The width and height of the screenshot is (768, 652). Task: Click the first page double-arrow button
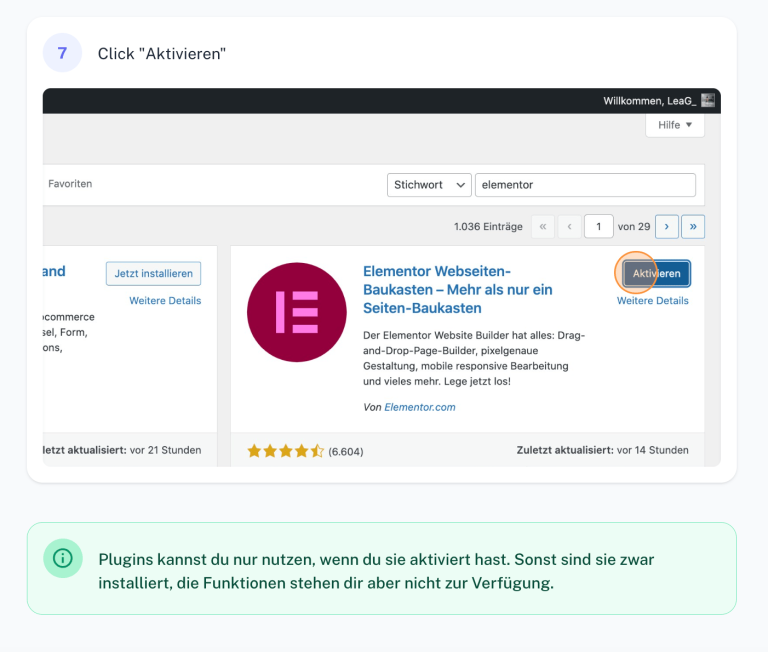click(543, 227)
